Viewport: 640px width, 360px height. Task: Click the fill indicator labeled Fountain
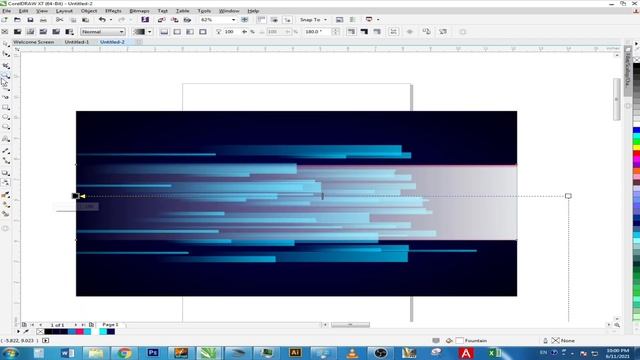point(471,340)
